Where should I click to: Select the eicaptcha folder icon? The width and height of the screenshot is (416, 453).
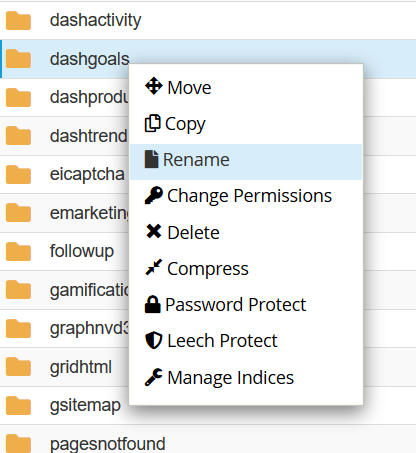point(18,174)
